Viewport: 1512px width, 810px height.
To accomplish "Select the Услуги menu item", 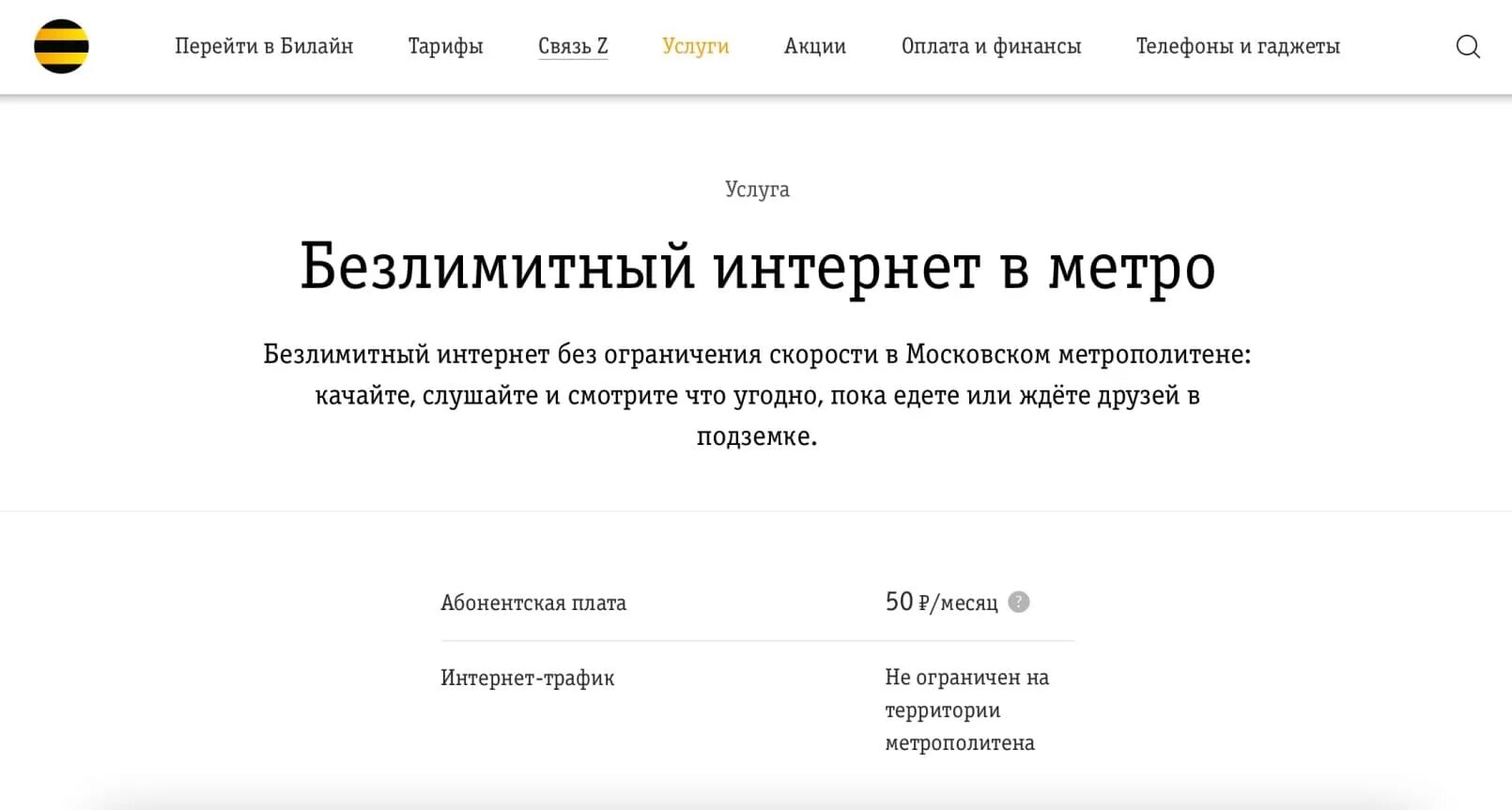I will tap(695, 46).
